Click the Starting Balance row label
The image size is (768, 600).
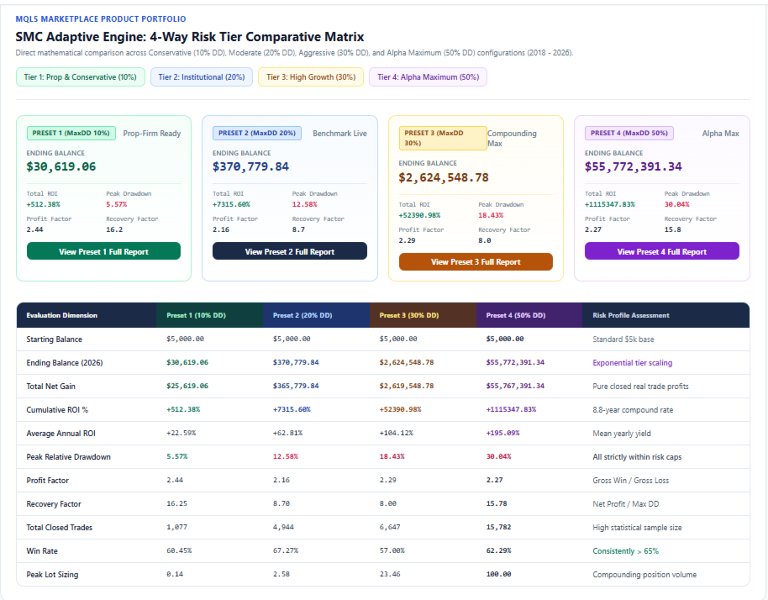click(x=54, y=339)
